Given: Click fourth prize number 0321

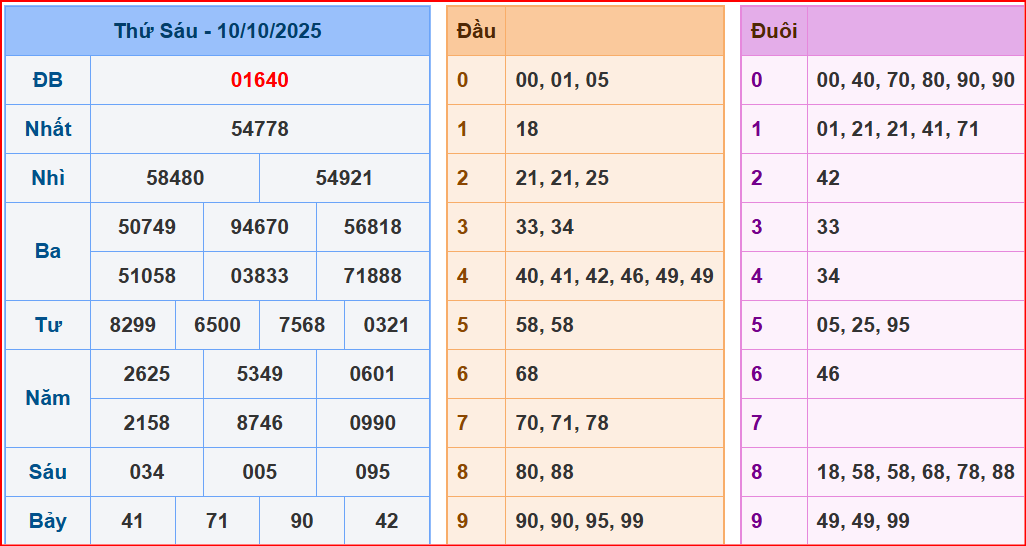Looking at the screenshot, I should click(x=387, y=325).
